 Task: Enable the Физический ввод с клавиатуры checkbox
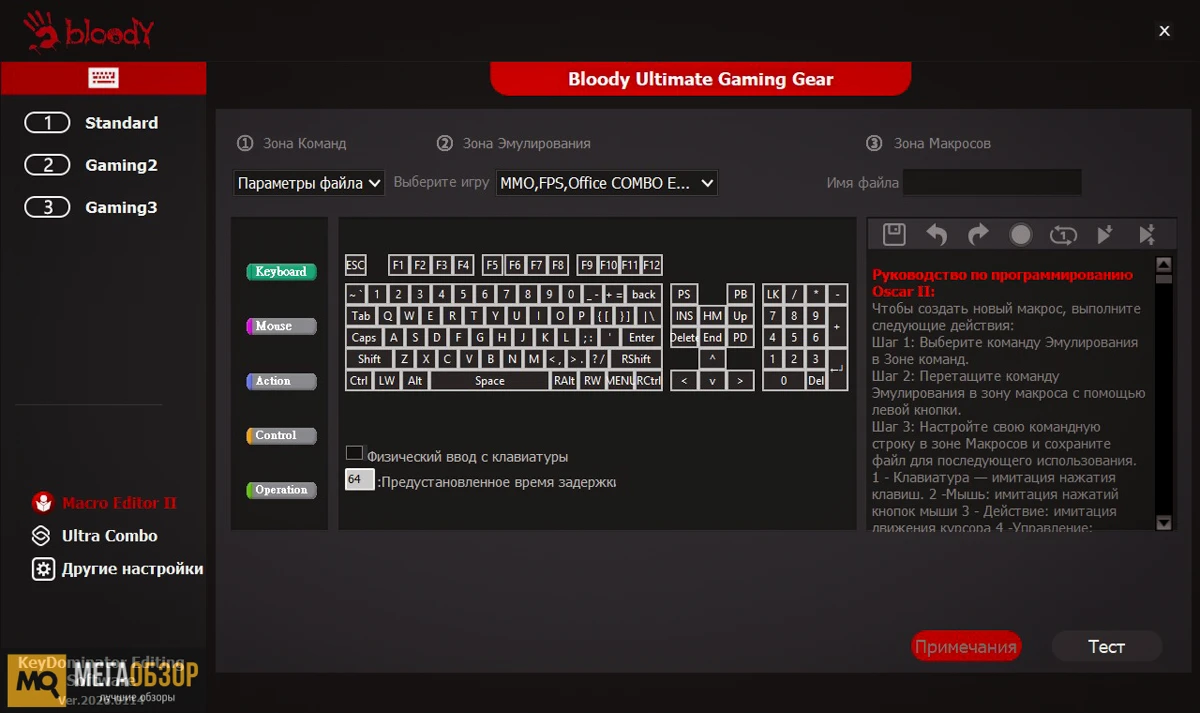click(x=354, y=454)
